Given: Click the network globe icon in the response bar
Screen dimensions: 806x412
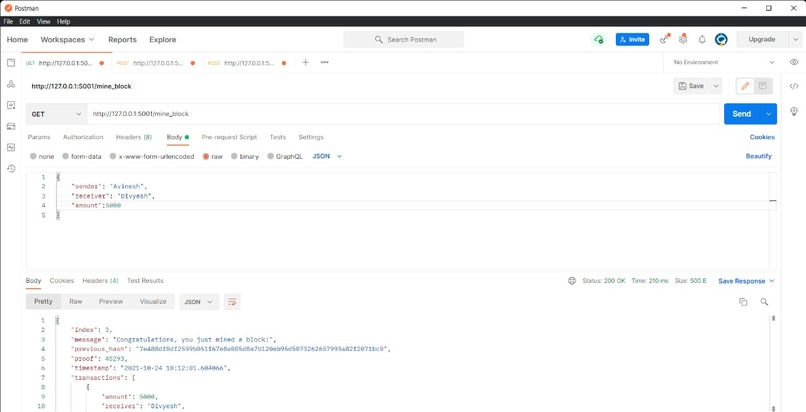Looking at the screenshot, I should point(572,281).
